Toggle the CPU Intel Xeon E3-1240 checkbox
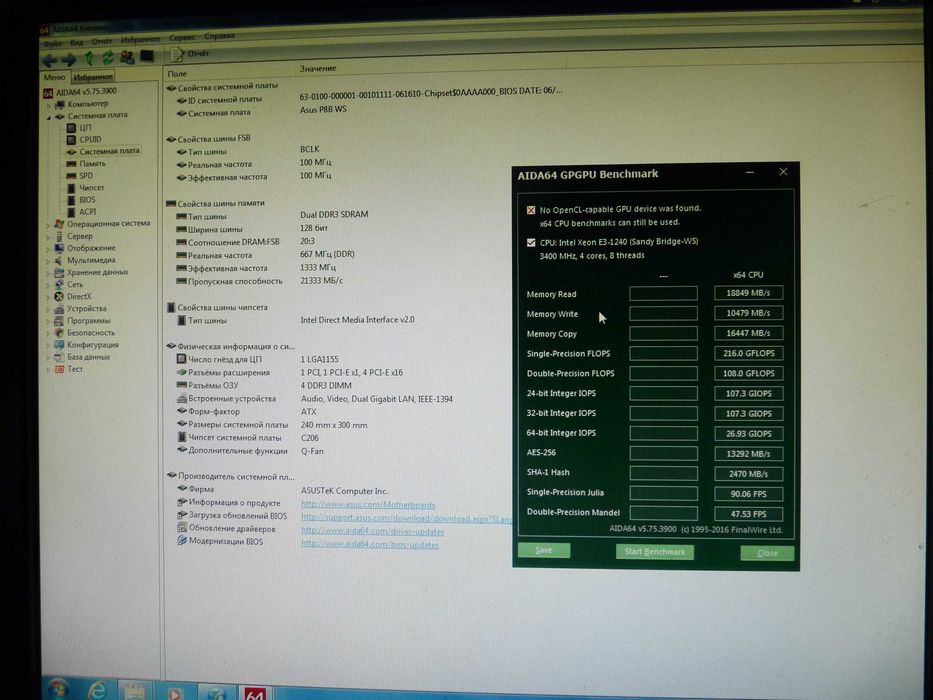This screenshot has height=700, width=933. click(x=531, y=243)
